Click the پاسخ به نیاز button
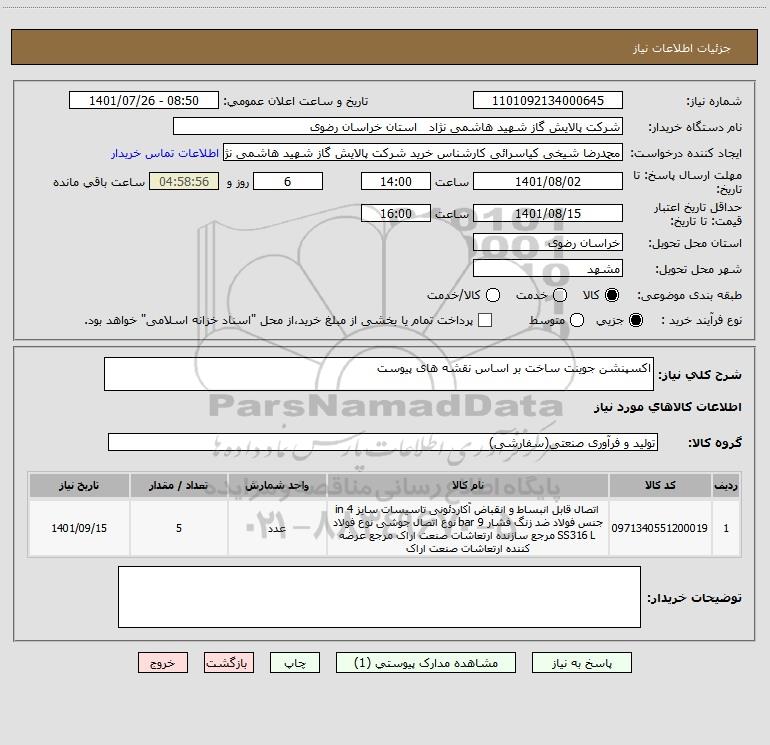This screenshot has height=745, width=770. [582, 663]
